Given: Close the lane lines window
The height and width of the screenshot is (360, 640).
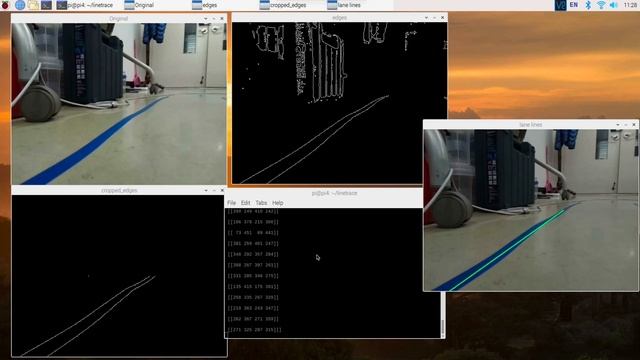Looking at the screenshot, I should pyautogui.click(x=634, y=124).
